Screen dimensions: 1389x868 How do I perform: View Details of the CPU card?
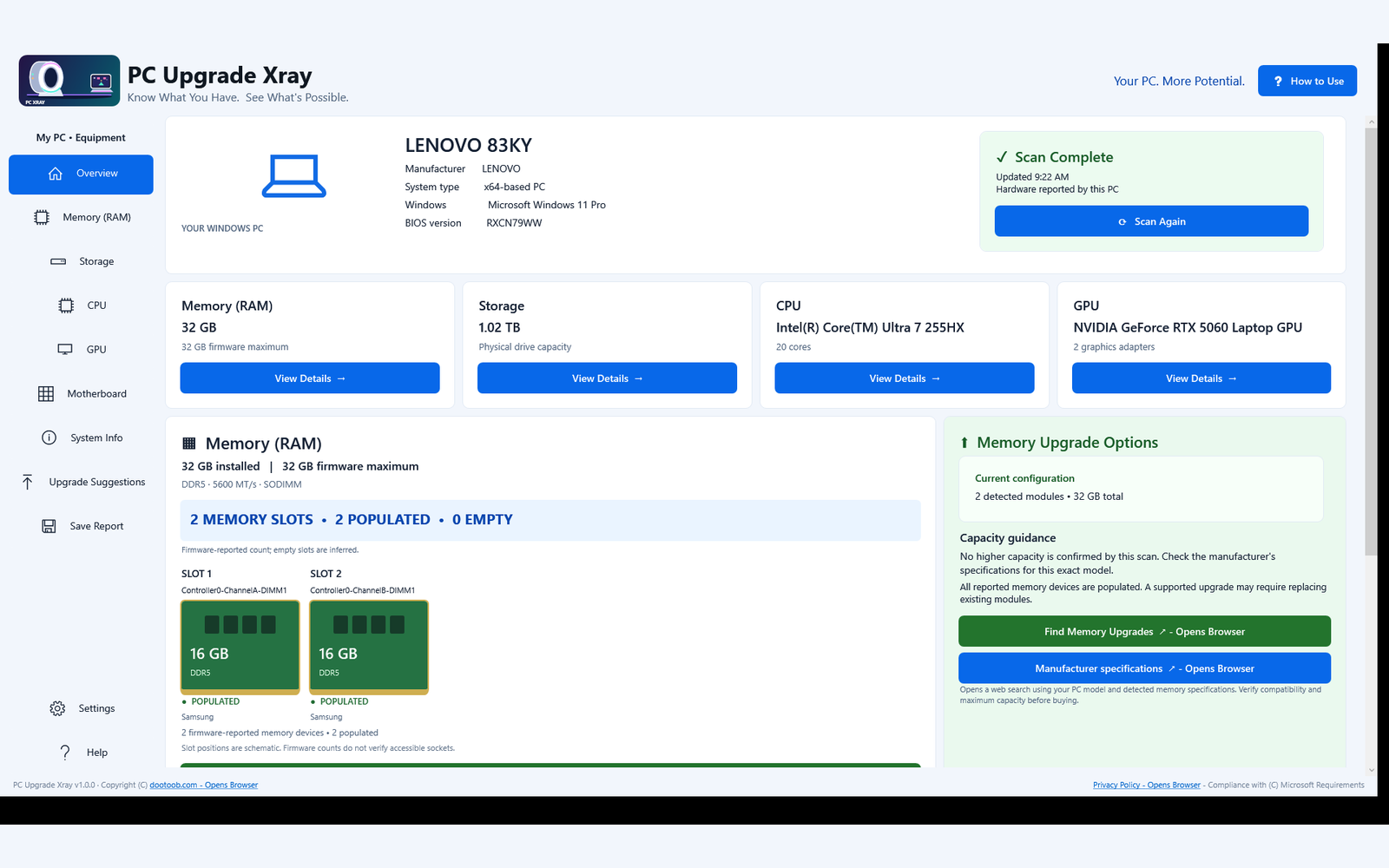(x=905, y=378)
